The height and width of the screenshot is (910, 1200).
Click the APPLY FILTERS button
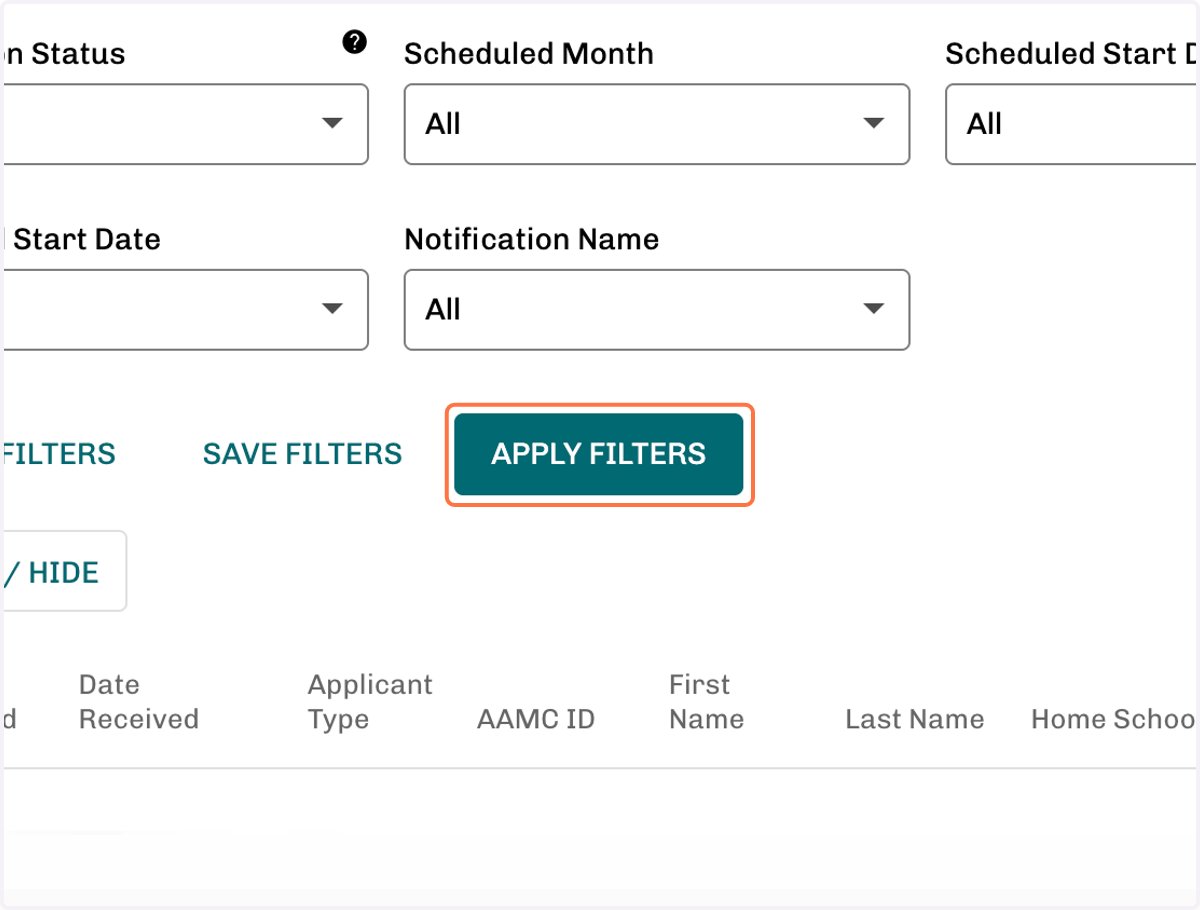(599, 454)
